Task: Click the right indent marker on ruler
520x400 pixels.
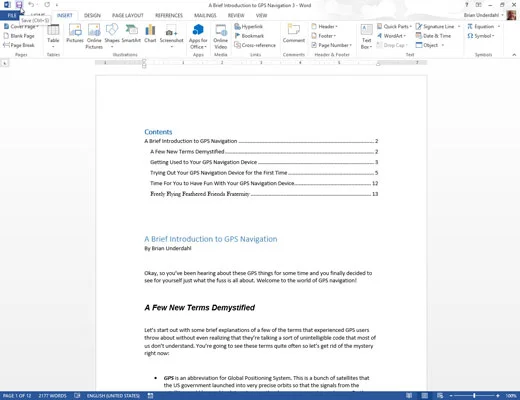Action: (378, 64)
